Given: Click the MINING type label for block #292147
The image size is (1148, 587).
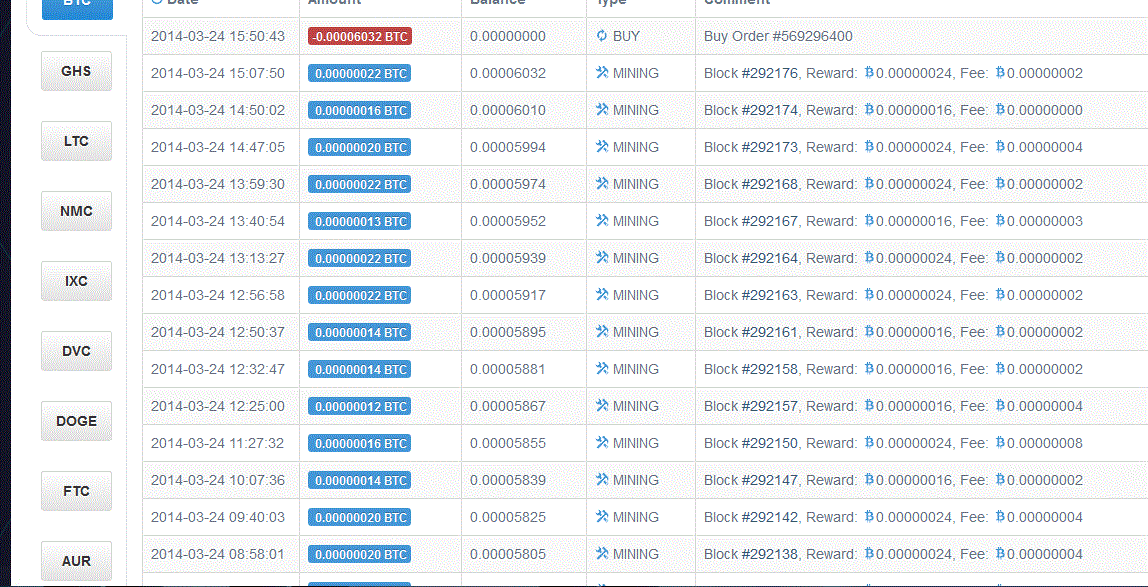Looking at the screenshot, I should (636, 480).
